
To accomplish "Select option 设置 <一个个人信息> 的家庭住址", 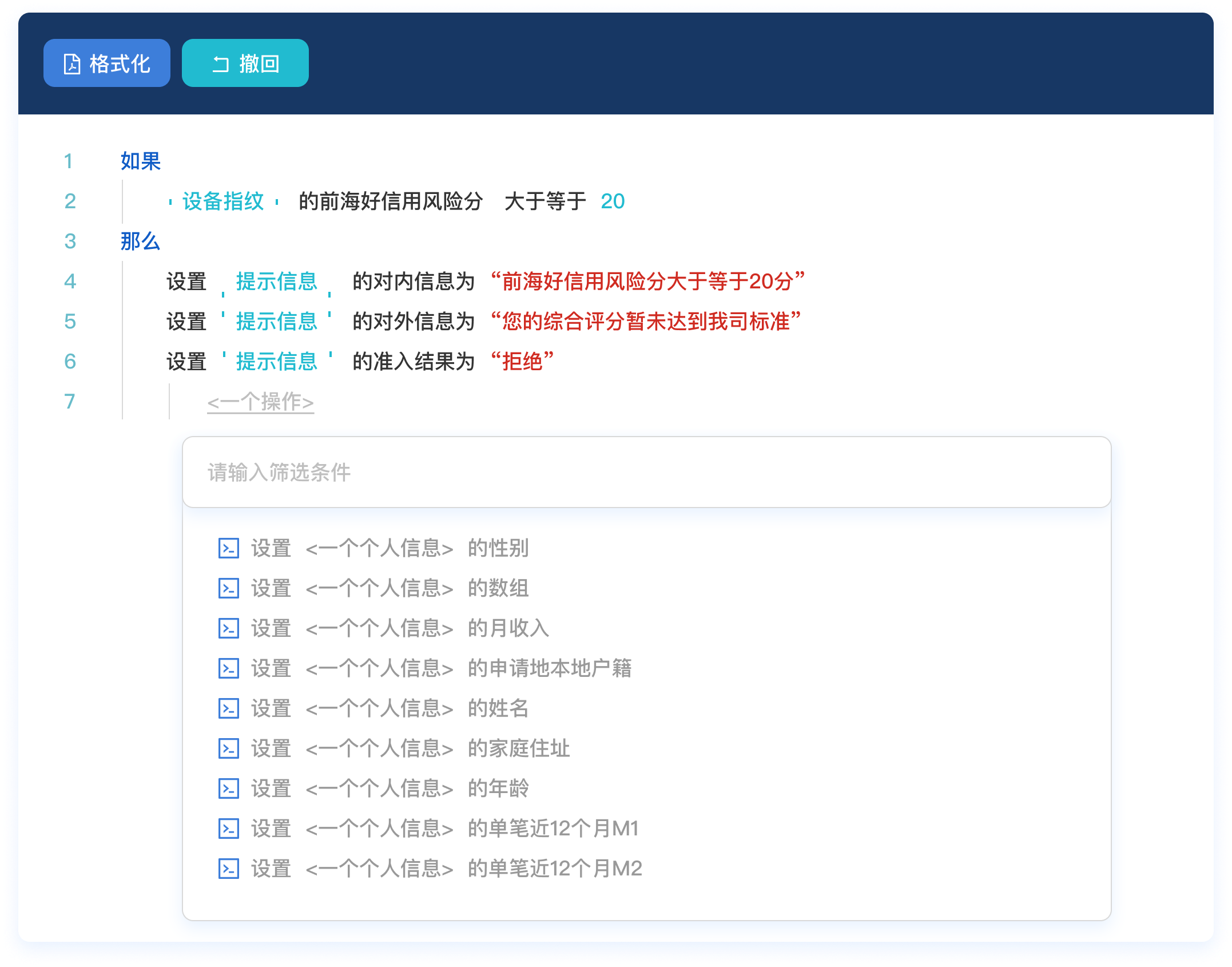I will pos(395,748).
